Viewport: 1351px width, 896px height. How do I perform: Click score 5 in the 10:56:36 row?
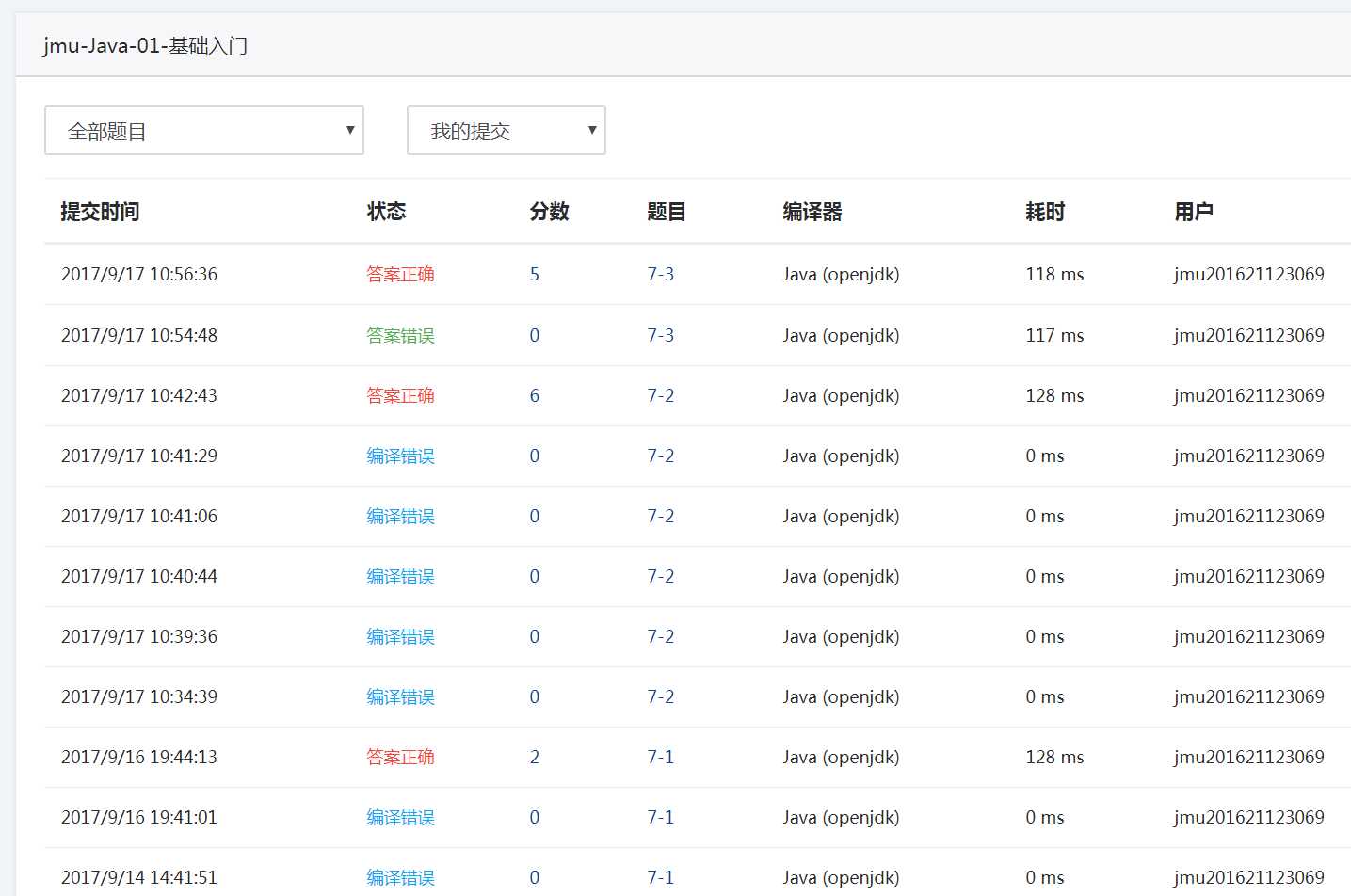[x=535, y=275]
